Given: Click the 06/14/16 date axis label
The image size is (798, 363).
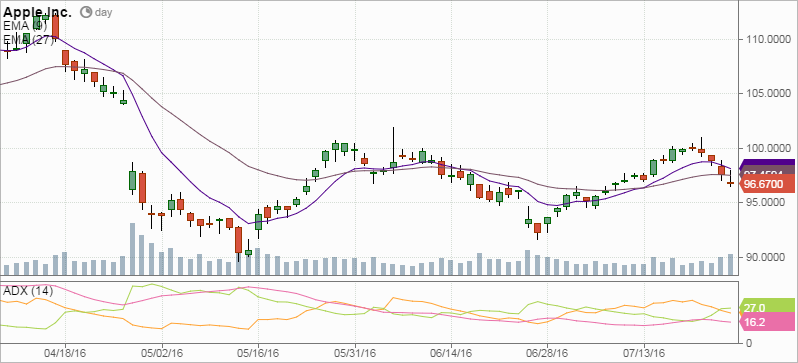Looking at the screenshot, I should click(451, 353).
